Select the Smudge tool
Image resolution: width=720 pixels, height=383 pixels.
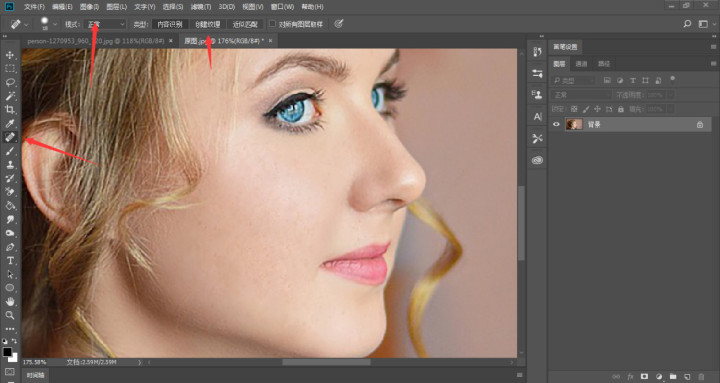click(10, 220)
